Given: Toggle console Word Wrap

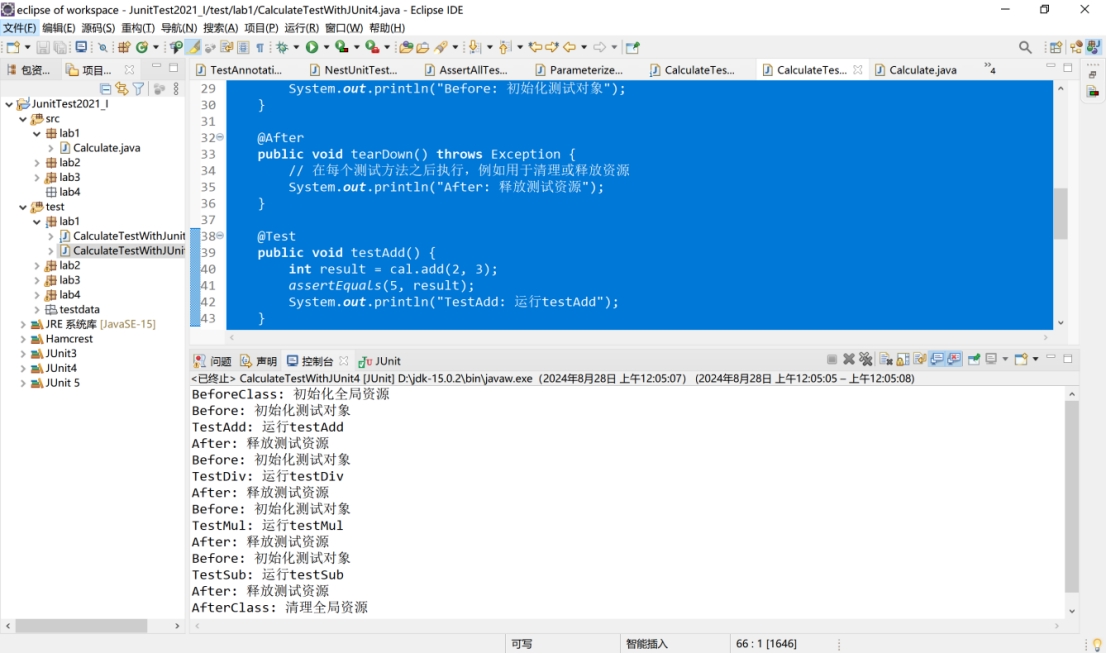Looking at the screenshot, I should (920, 360).
